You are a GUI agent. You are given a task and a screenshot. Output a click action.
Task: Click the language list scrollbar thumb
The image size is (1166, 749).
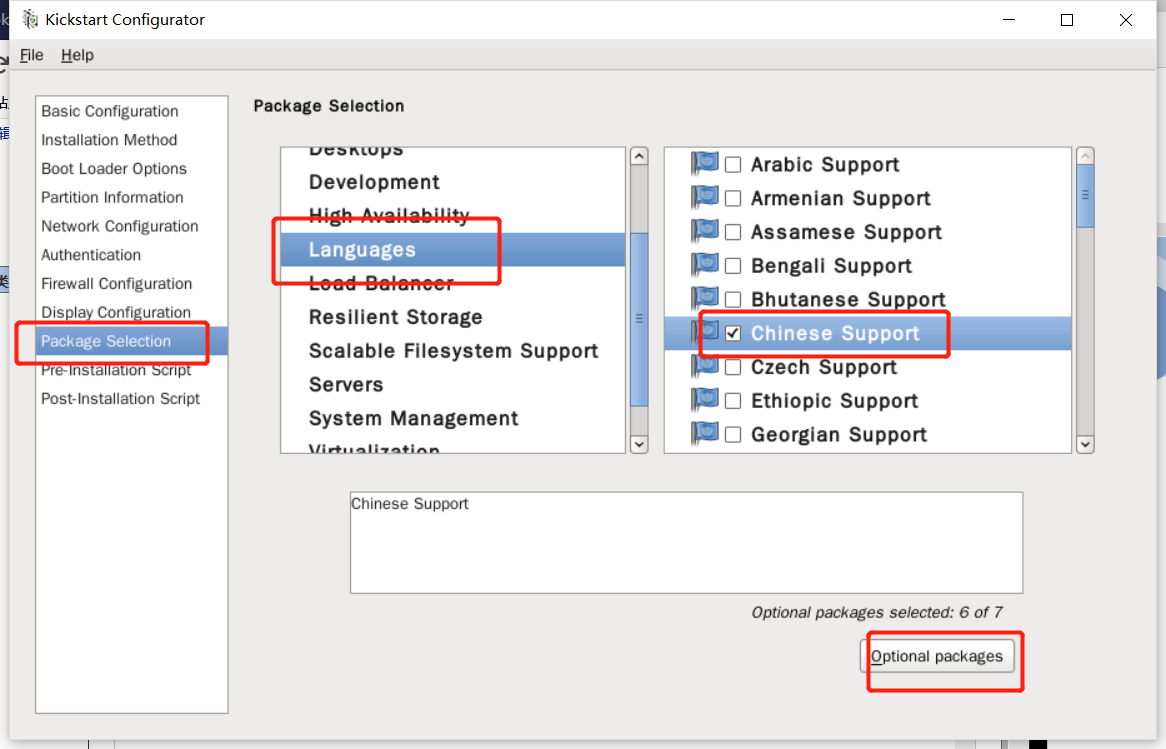(x=1085, y=196)
